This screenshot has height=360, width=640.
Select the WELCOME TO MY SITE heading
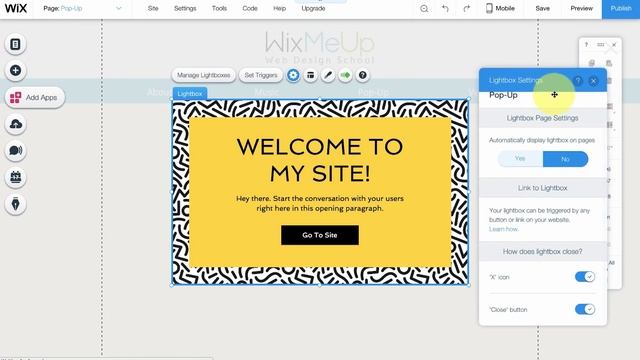(320, 160)
